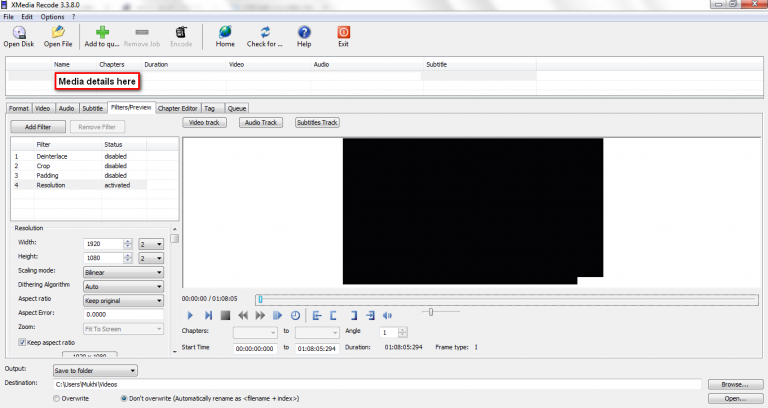The width and height of the screenshot is (768, 408).
Task: Select the Deinterlace filter row
Action: coord(78,156)
